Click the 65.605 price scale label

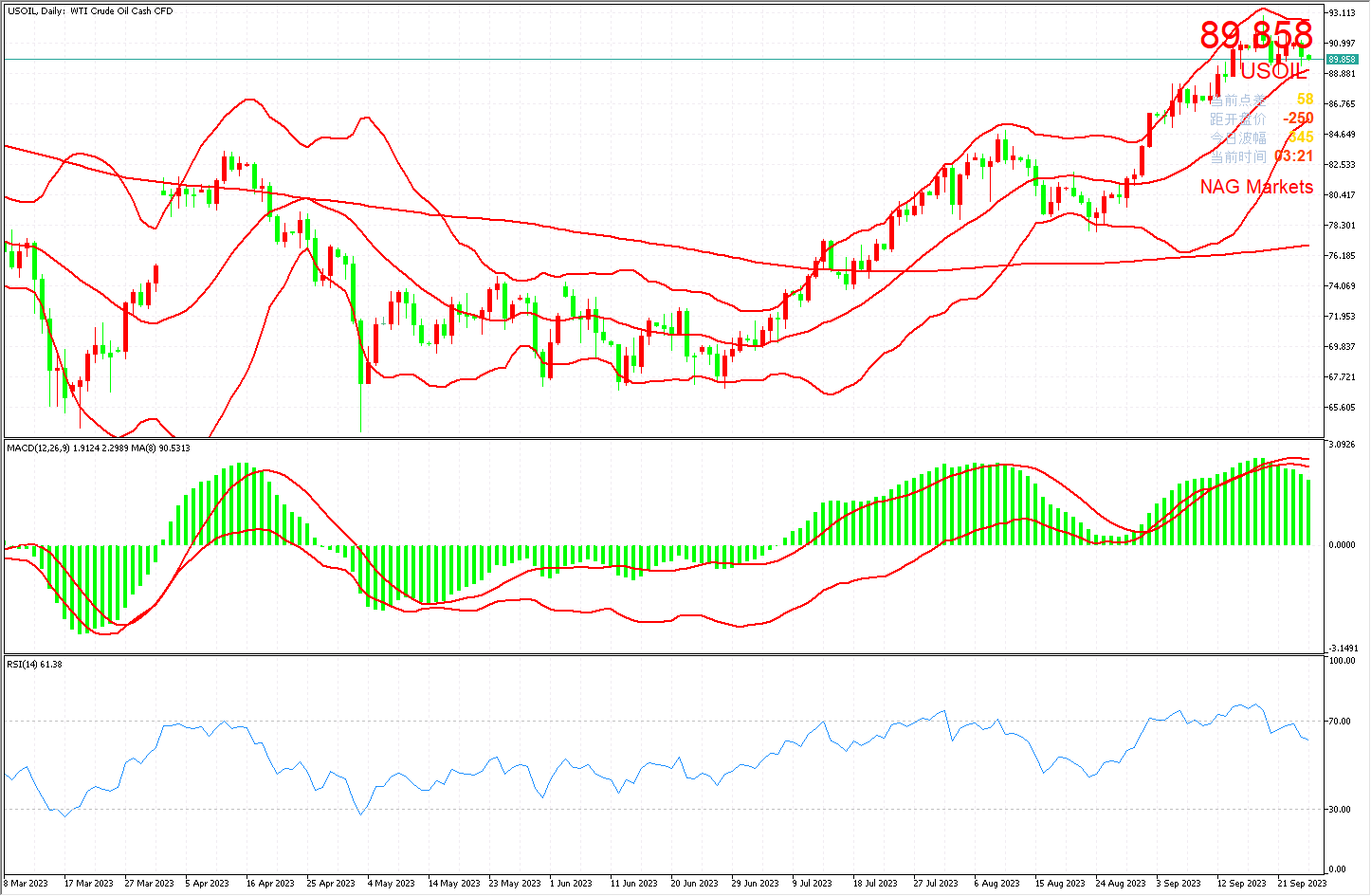point(1342,408)
